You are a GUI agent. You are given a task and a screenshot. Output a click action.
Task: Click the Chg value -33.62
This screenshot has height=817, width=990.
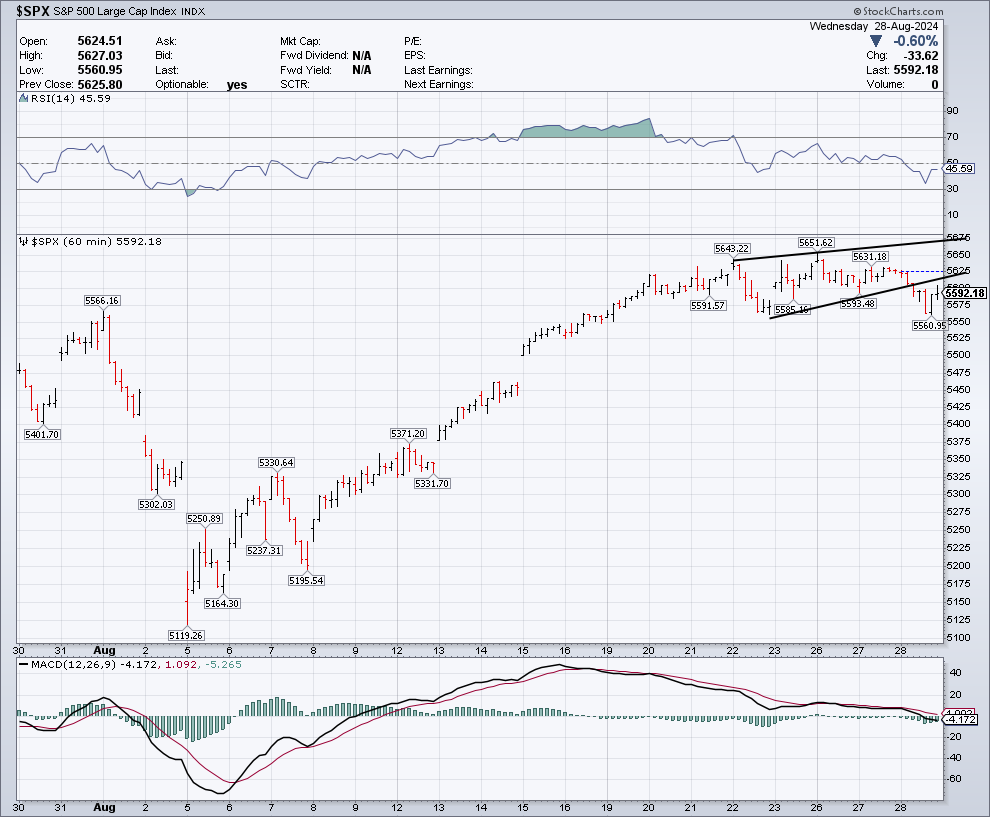point(921,56)
